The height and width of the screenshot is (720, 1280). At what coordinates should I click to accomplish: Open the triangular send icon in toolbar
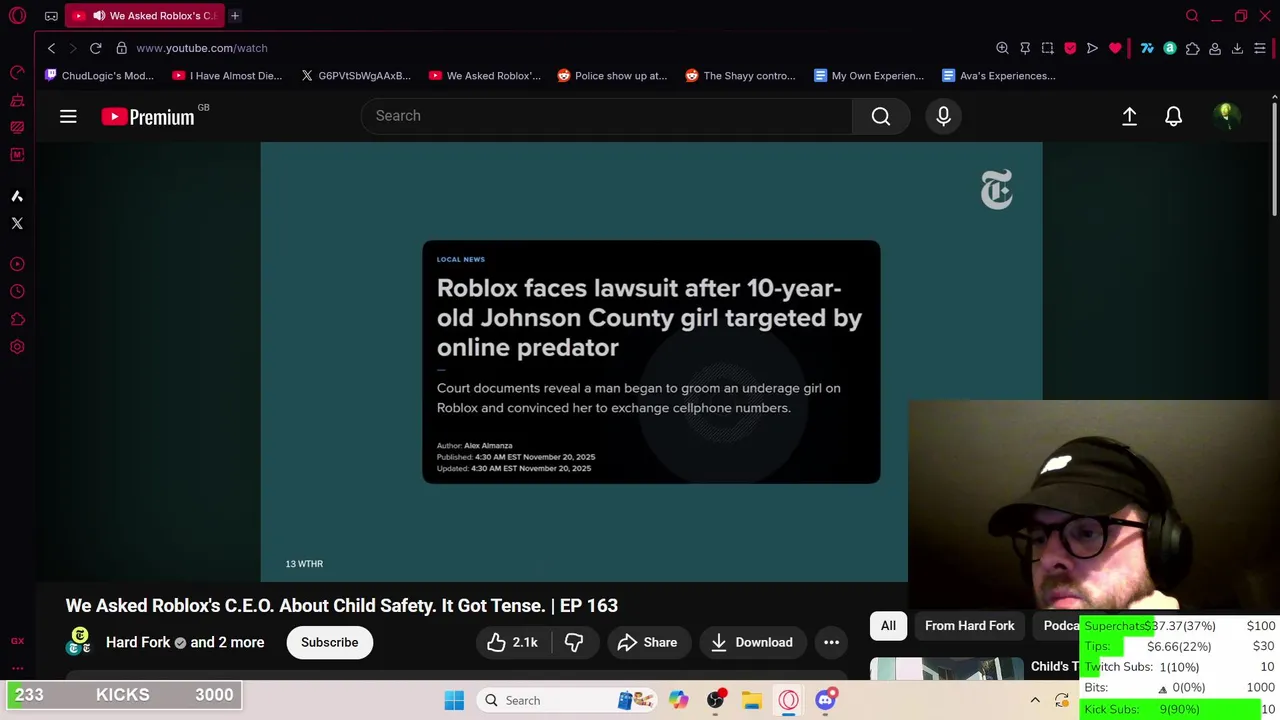point(1092,48)
